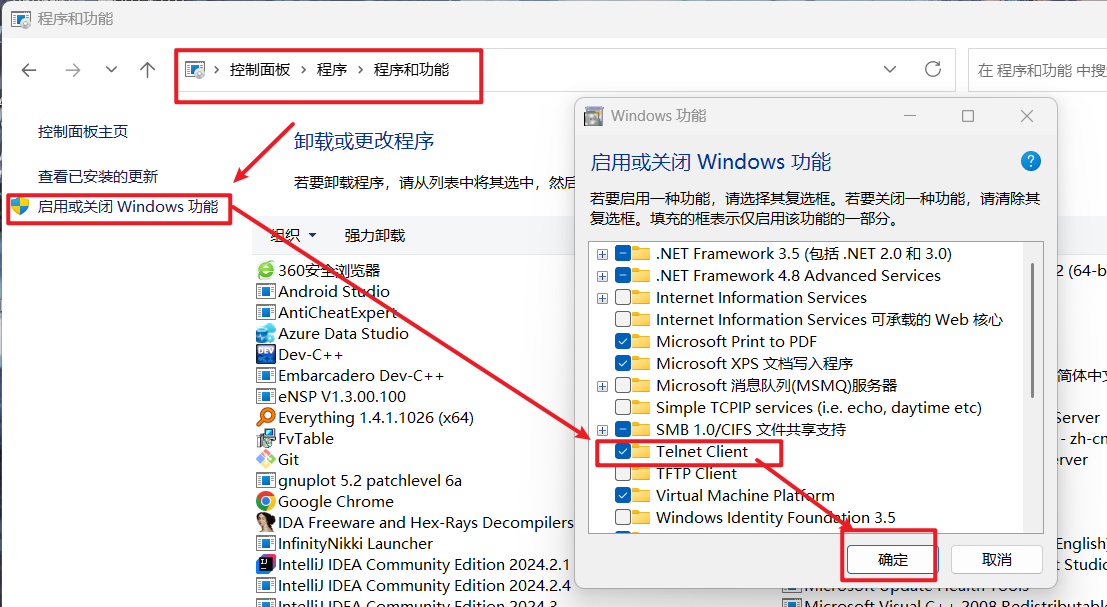Screen dimensions: 1107x607
Task: Open the 组织 dropdown menu
Action: [x=293, y=235]
